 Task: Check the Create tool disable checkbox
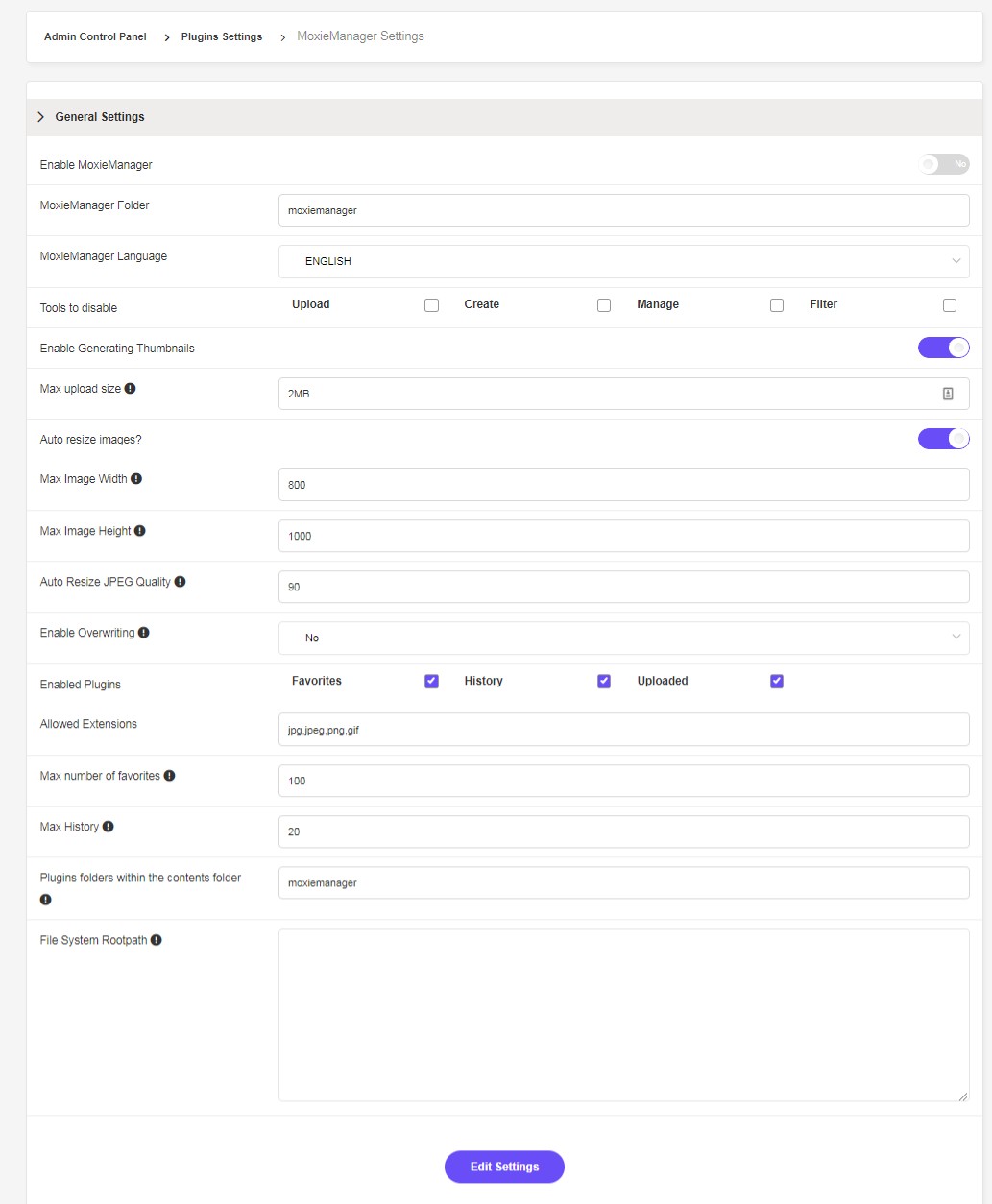(x=604, y=305)
